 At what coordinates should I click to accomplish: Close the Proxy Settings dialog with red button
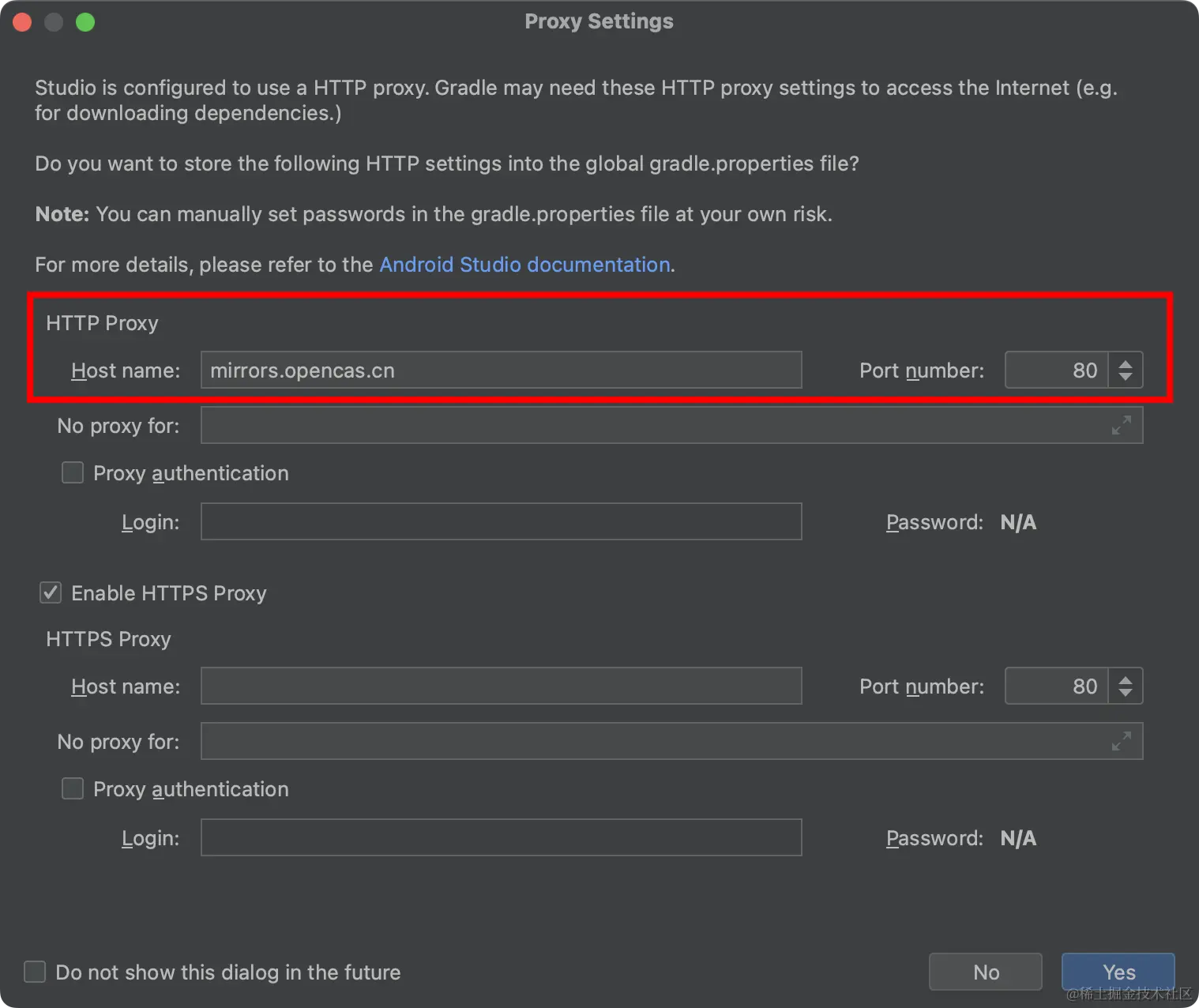pos(22,22)
